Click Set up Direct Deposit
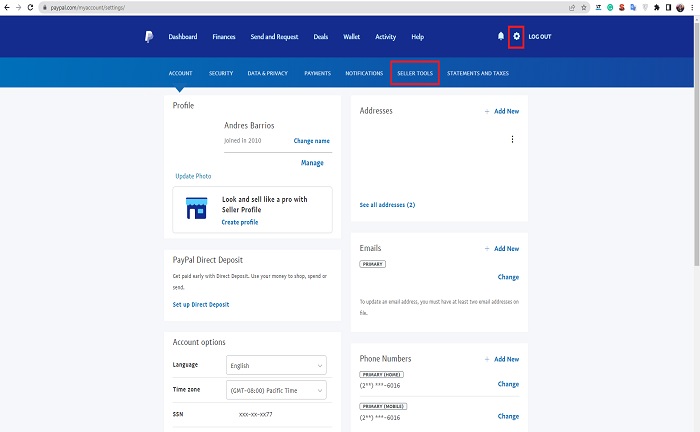Viewport: 700px width, 432px height. click(201, 304)
